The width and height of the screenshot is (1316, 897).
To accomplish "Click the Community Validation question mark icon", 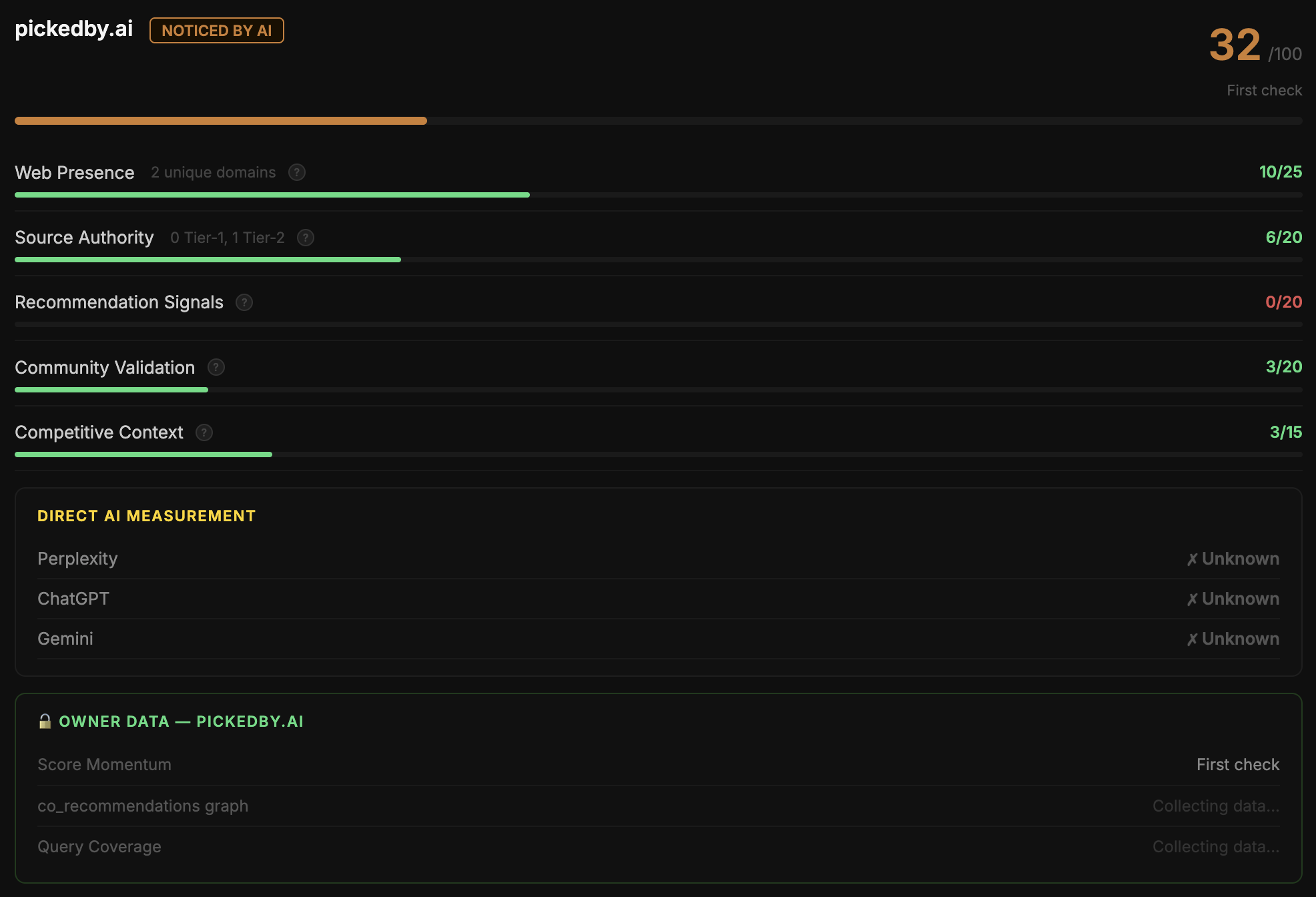I will [x=216, y=367].
